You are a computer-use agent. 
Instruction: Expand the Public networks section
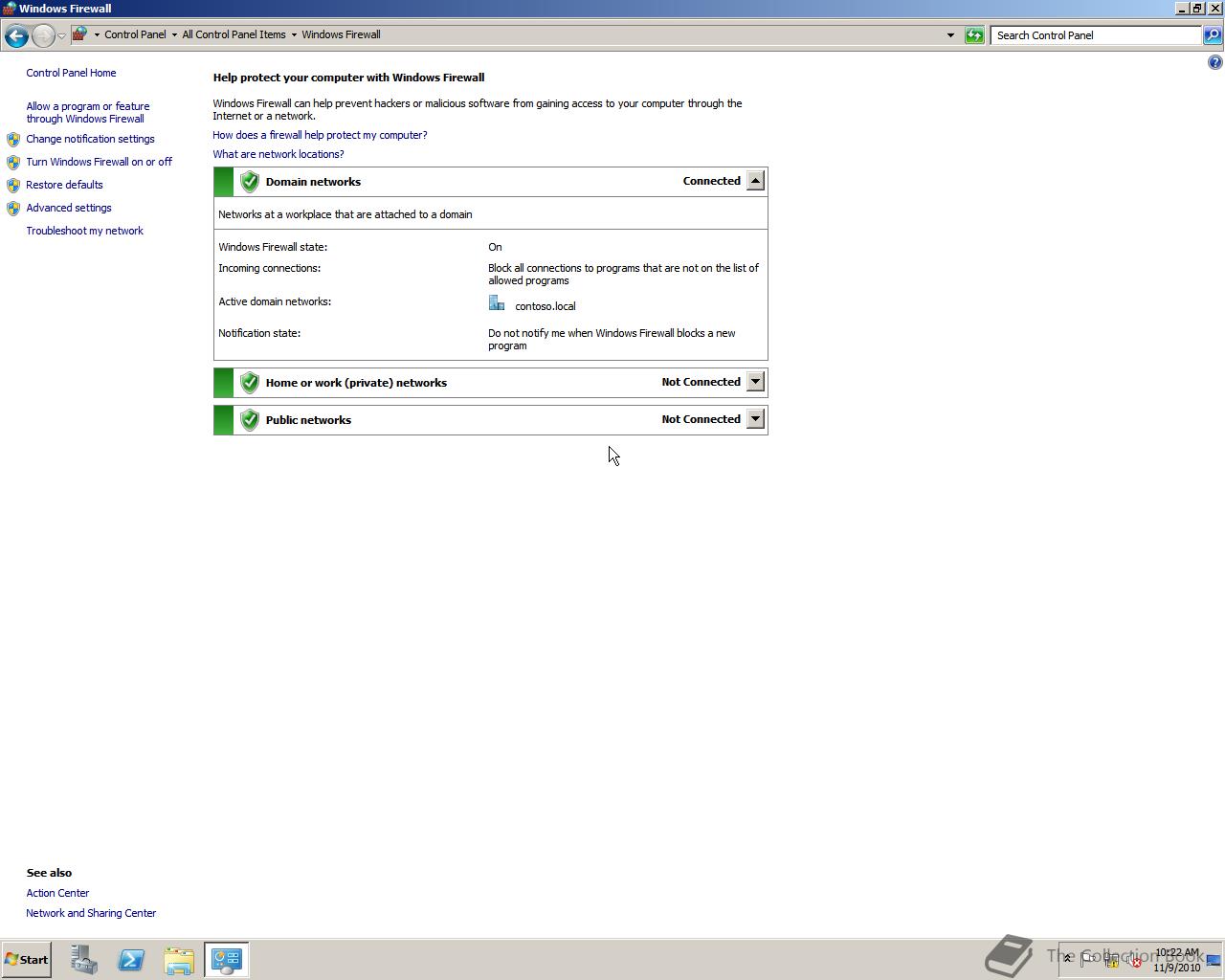[x=755, y=419]
